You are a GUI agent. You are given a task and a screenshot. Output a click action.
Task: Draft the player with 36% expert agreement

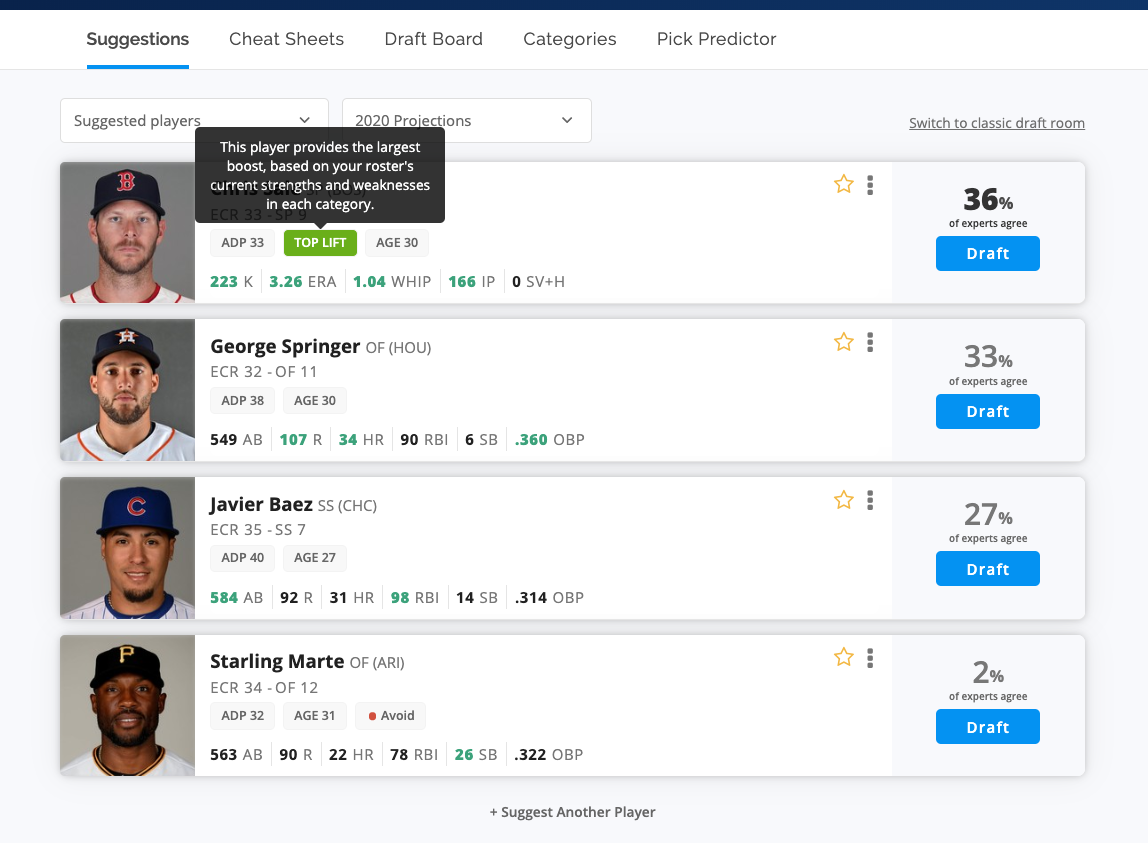tap(988, 253)
